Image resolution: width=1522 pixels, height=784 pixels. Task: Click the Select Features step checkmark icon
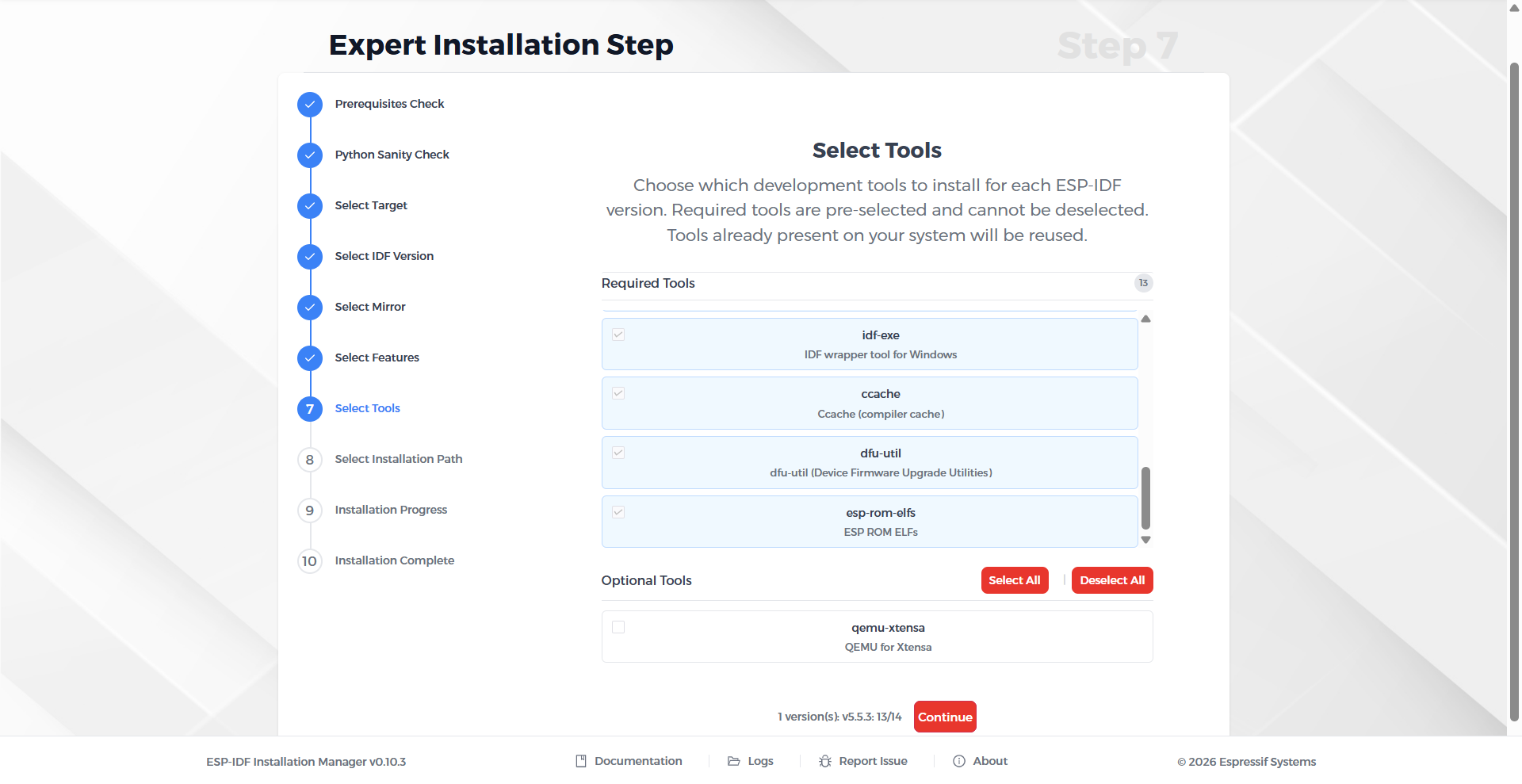310,358
